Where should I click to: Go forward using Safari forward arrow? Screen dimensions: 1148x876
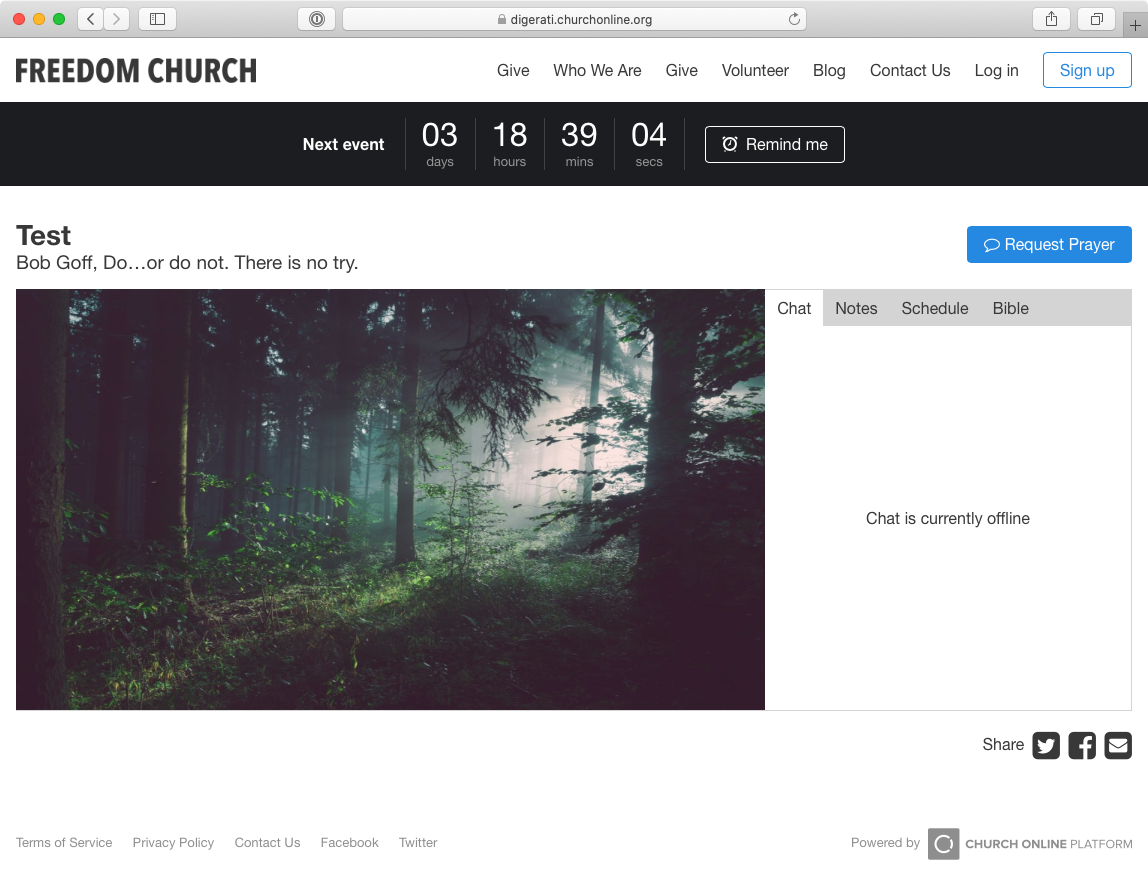[116, 19]
